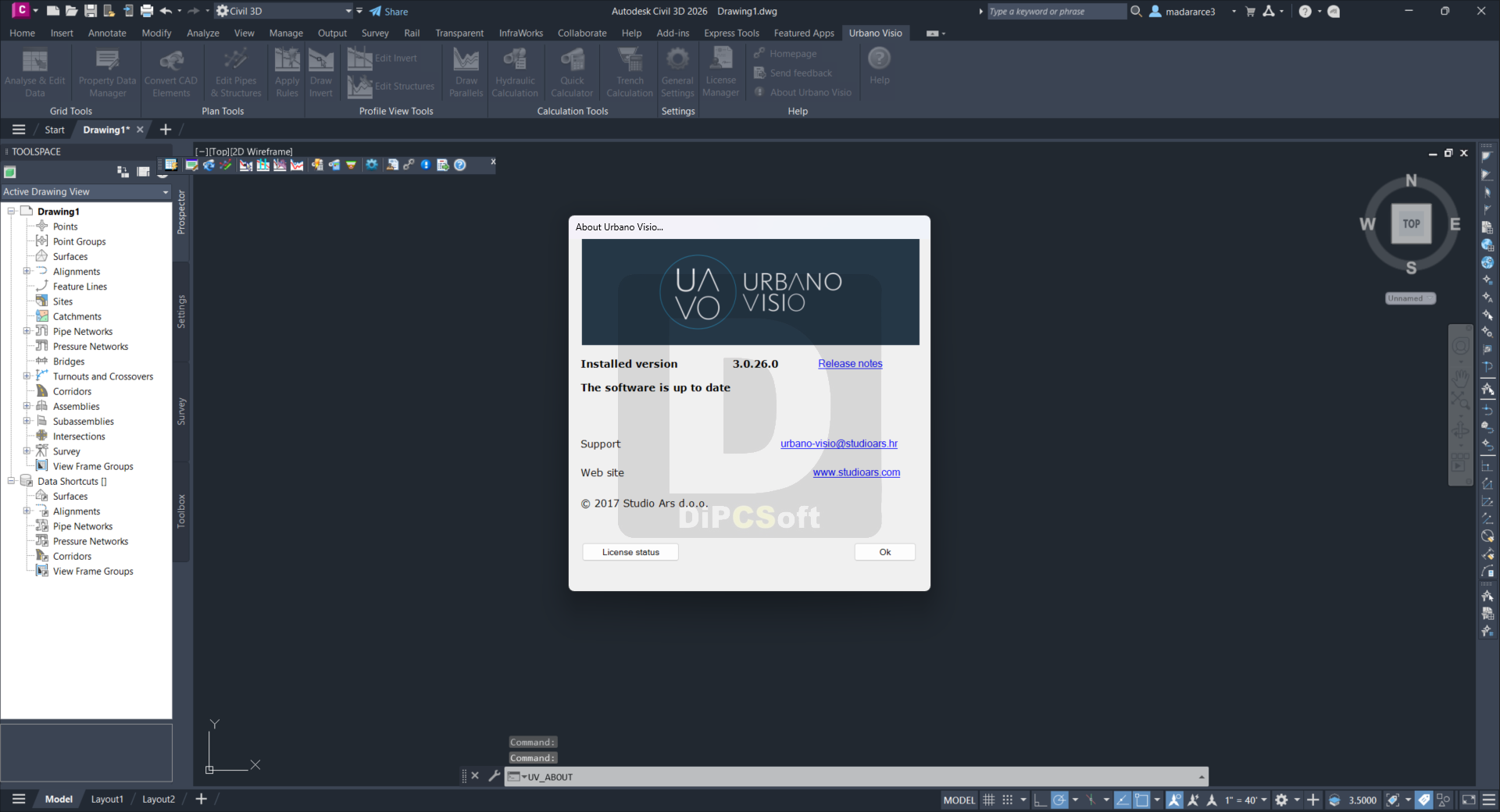1500x812 pixels.
Task: Click the Share button
Action: (x=389, y=11)
